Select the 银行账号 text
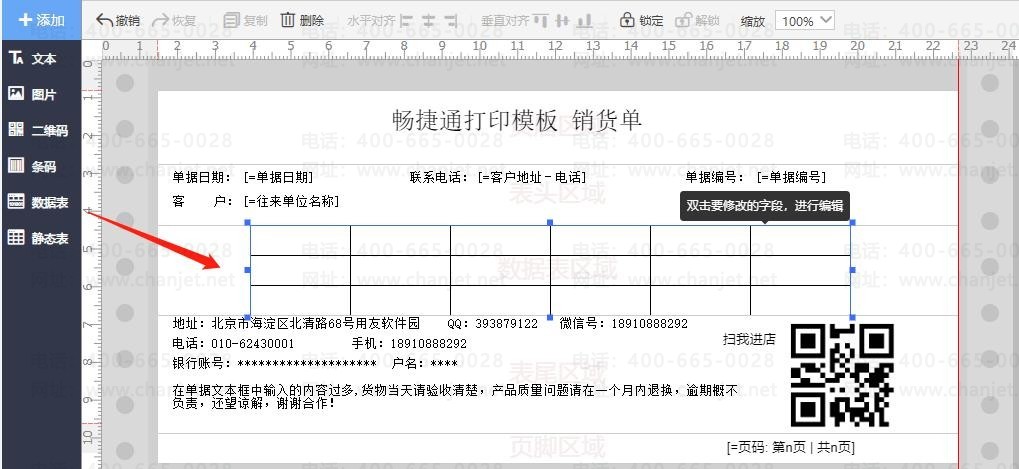 274,364
